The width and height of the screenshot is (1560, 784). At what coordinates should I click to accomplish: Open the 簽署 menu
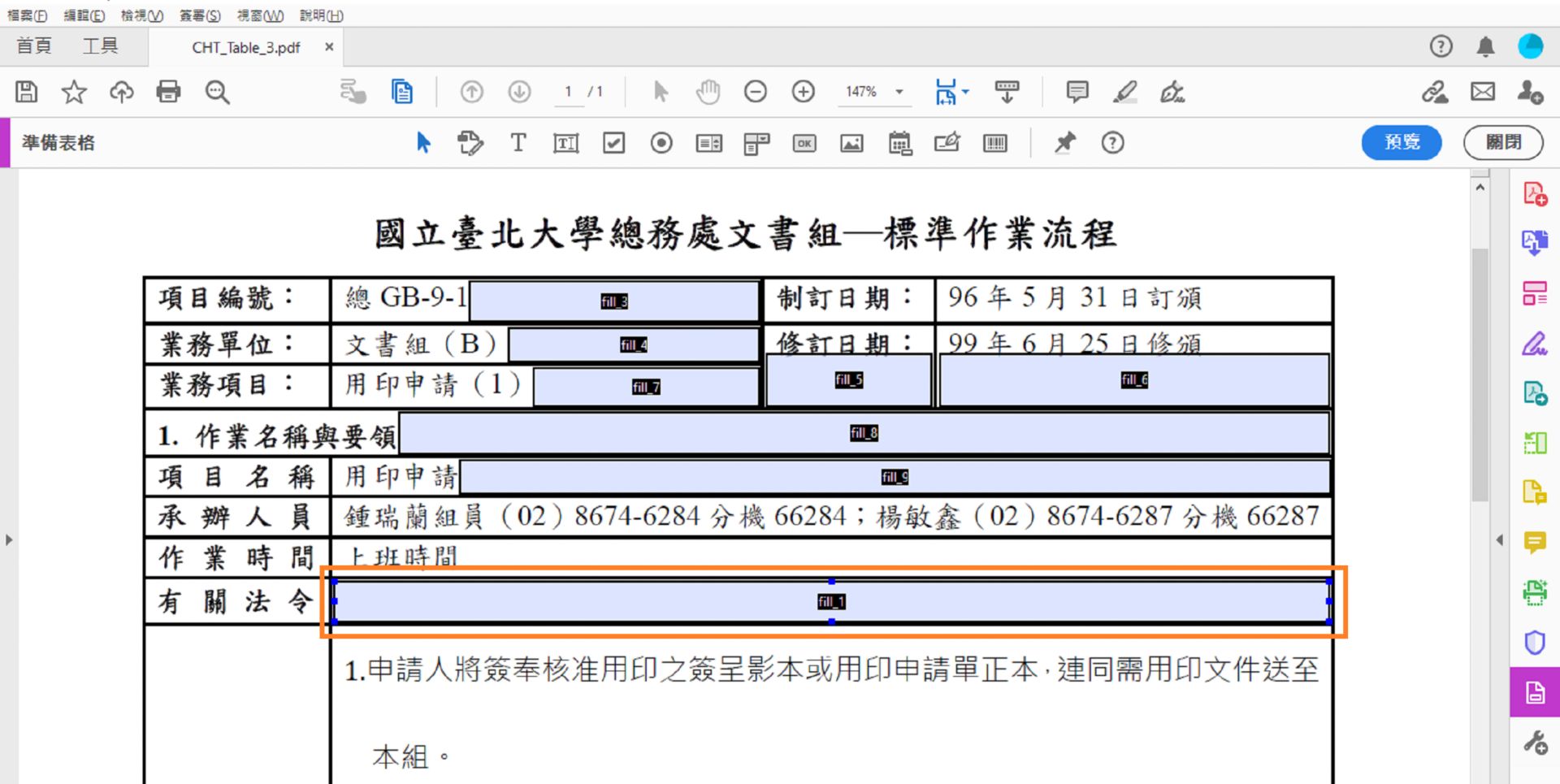click(200, 15)
